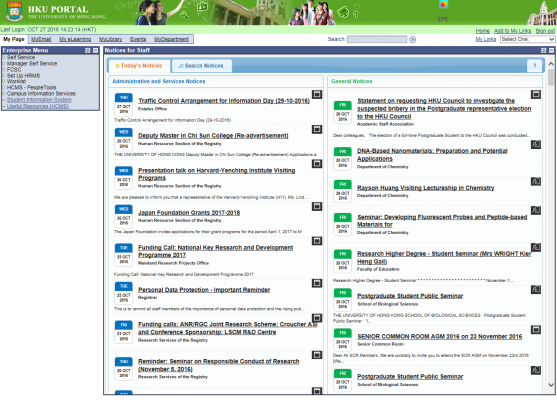The height and width of the screenshot is (400, 557).
Task: Click into the Search input field
Action: pyautogui.click(x=377, y=39)
